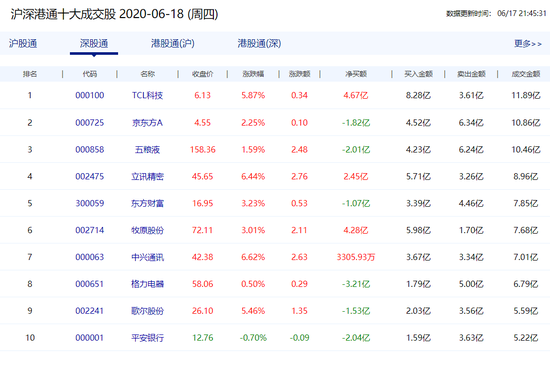Click the 代码 column header
Screen dimensions: 550x366
[90, 74]
